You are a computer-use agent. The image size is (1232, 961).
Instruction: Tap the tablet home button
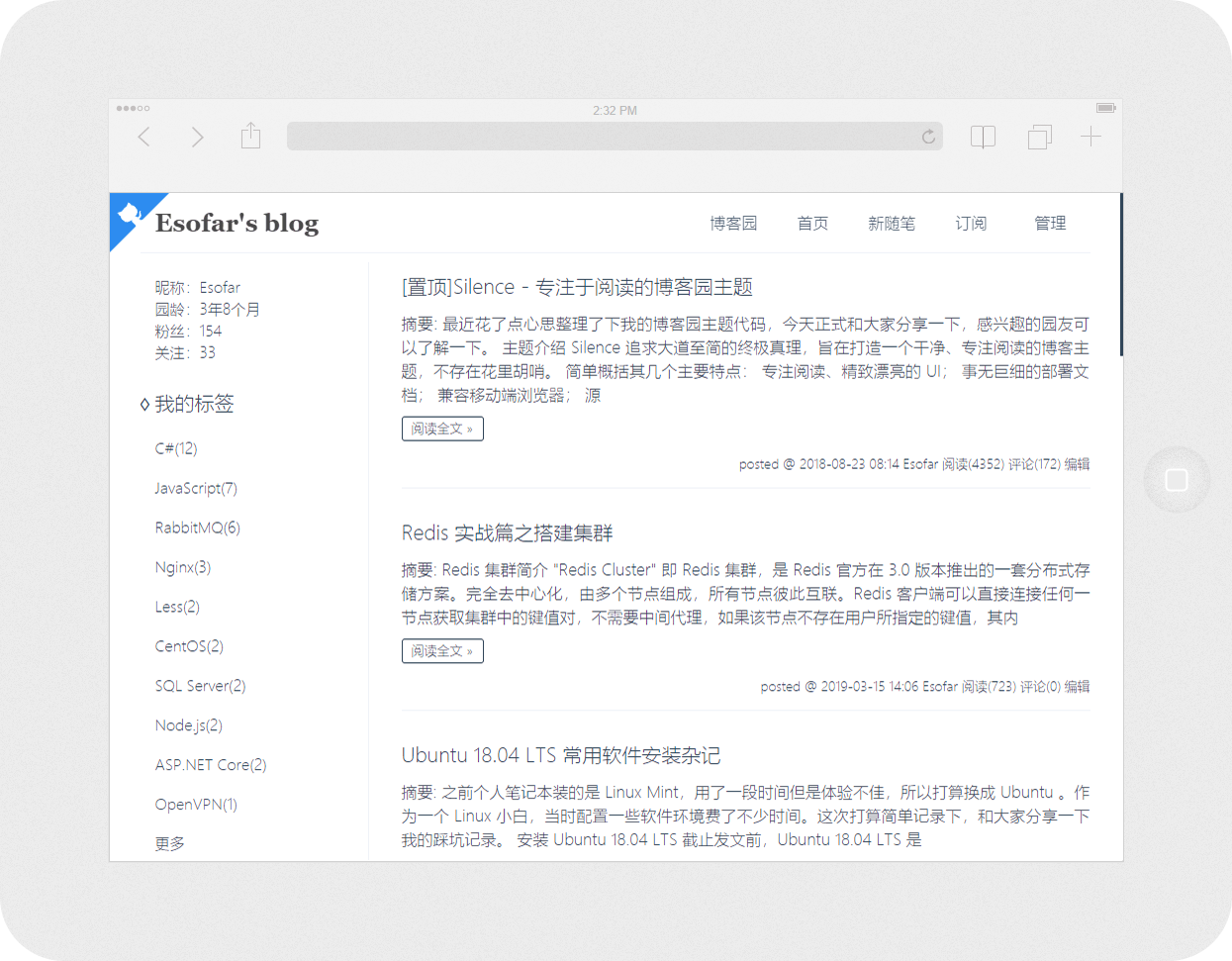point(1177,480)
